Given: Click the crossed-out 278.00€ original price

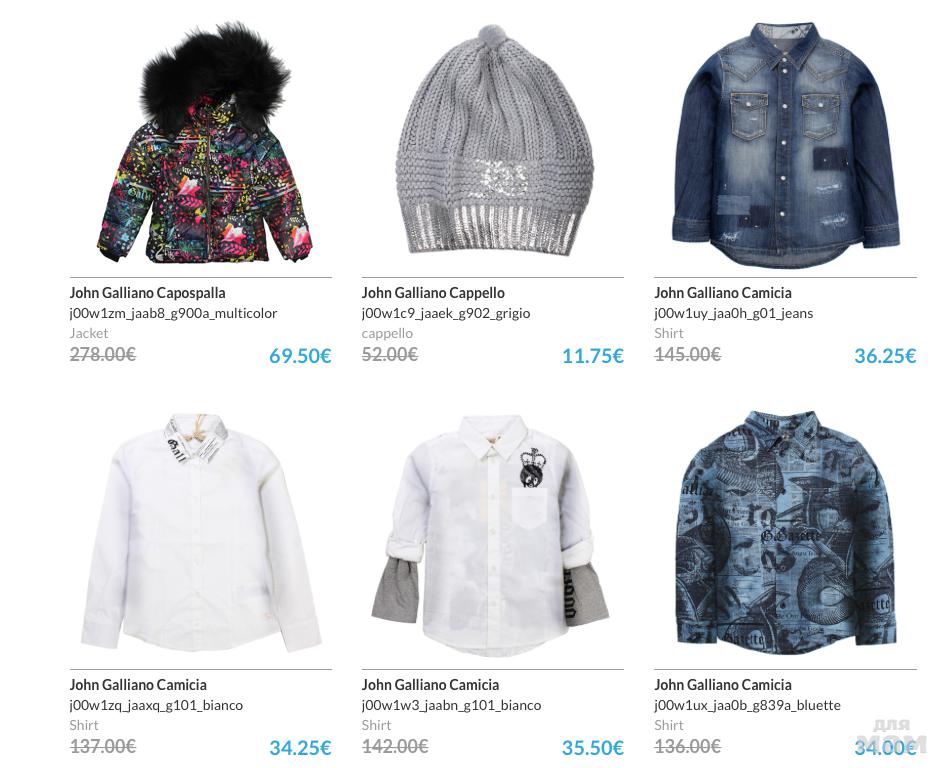Looking at the screenshot, I should coord(103,355).
